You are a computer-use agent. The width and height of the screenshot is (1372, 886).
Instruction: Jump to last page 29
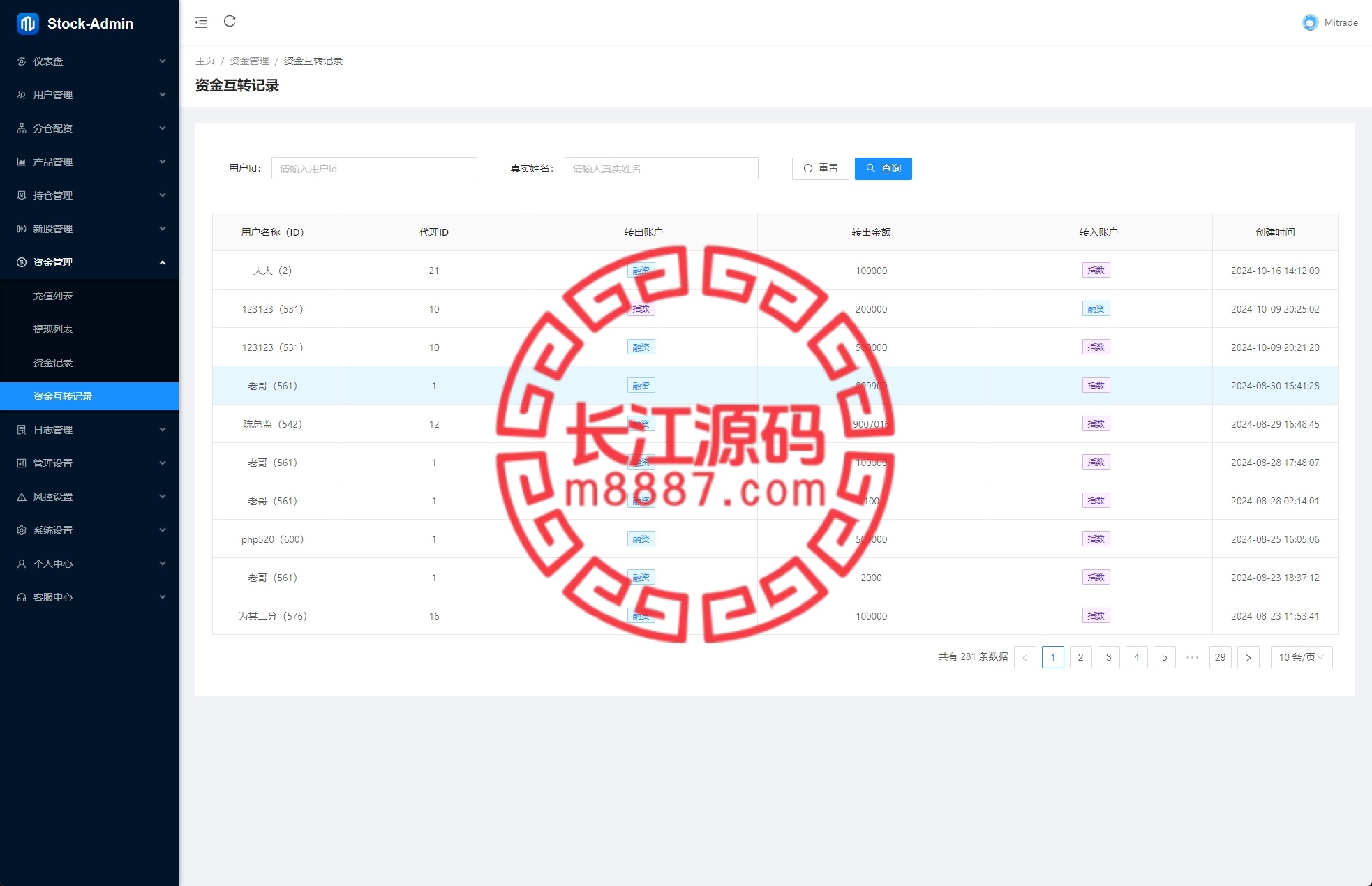pos(1221,657)
